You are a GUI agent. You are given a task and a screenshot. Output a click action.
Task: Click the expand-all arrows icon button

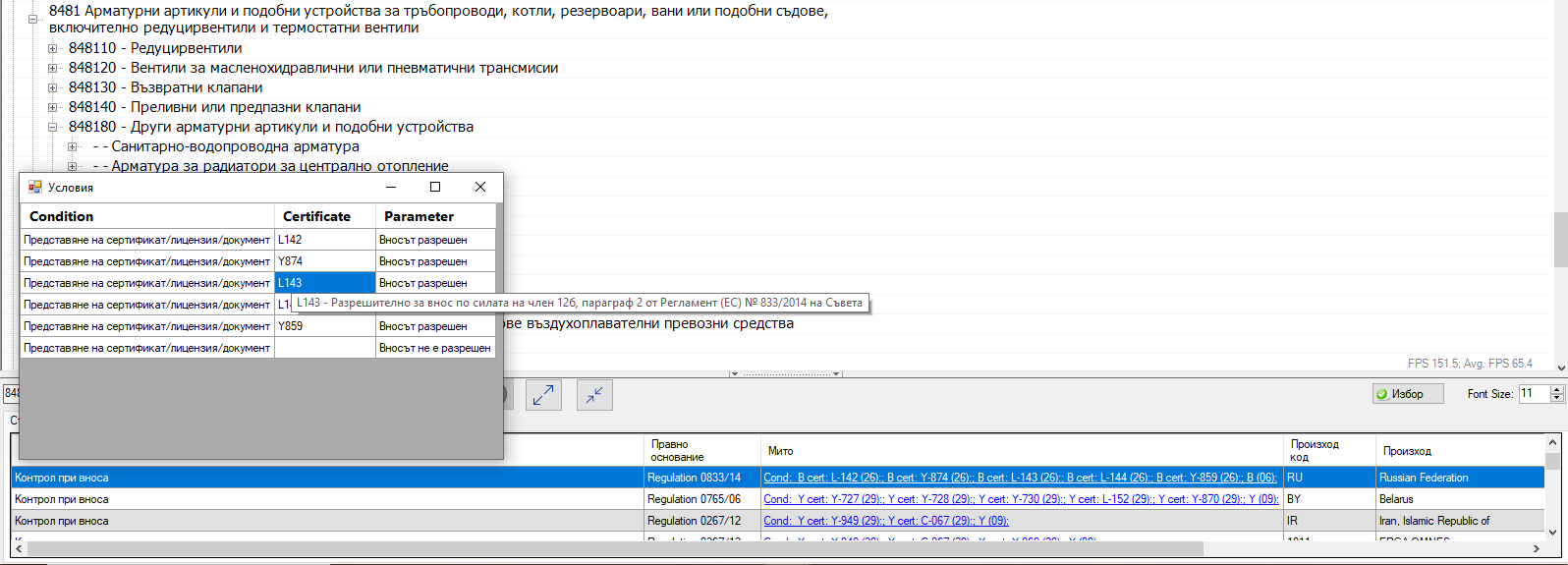pos(542,395)
